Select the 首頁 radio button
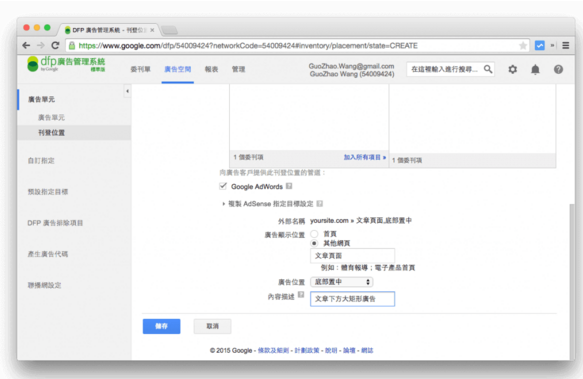 click(314, 234)
